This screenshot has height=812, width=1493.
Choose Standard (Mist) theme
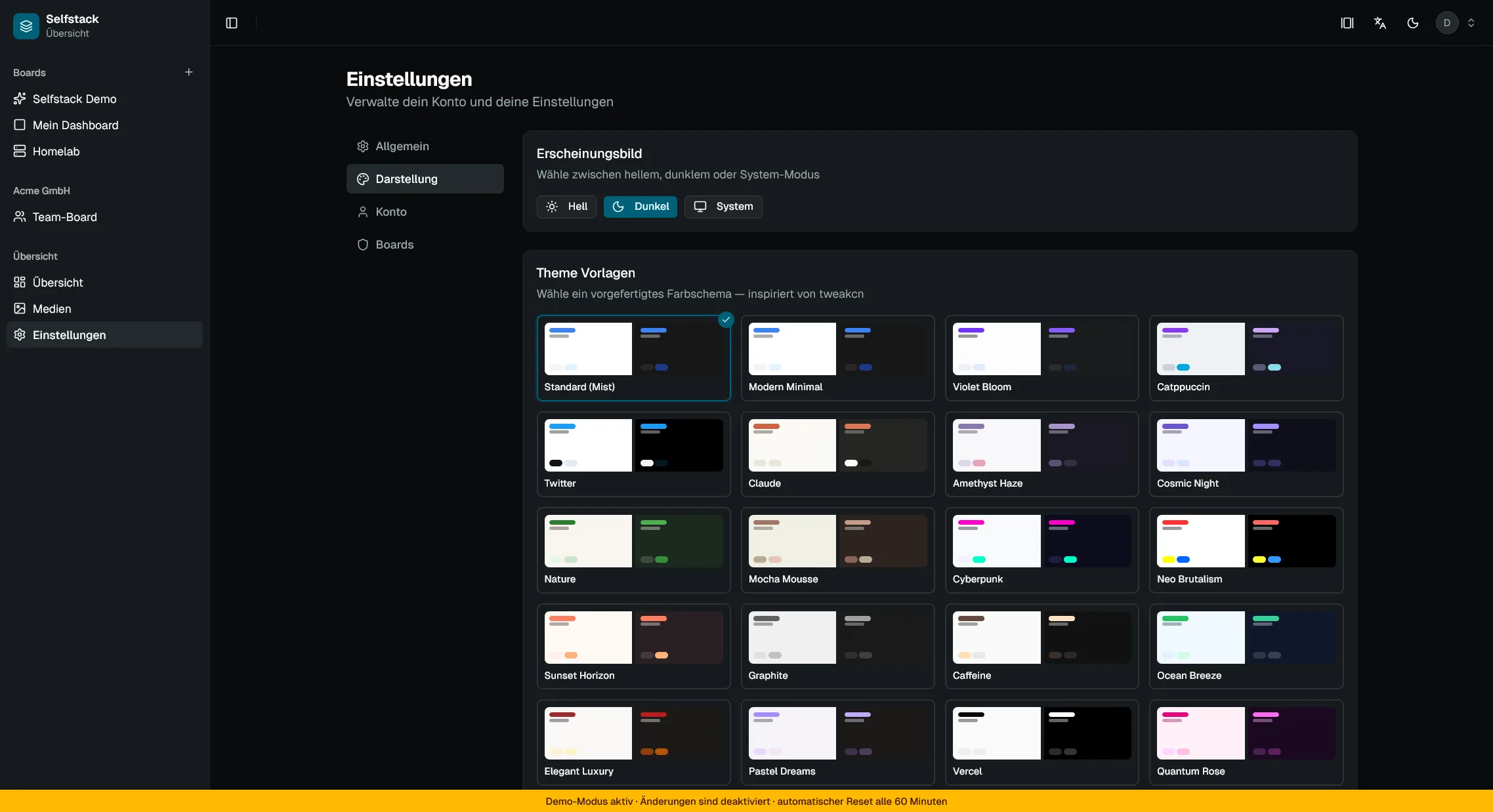634,358
